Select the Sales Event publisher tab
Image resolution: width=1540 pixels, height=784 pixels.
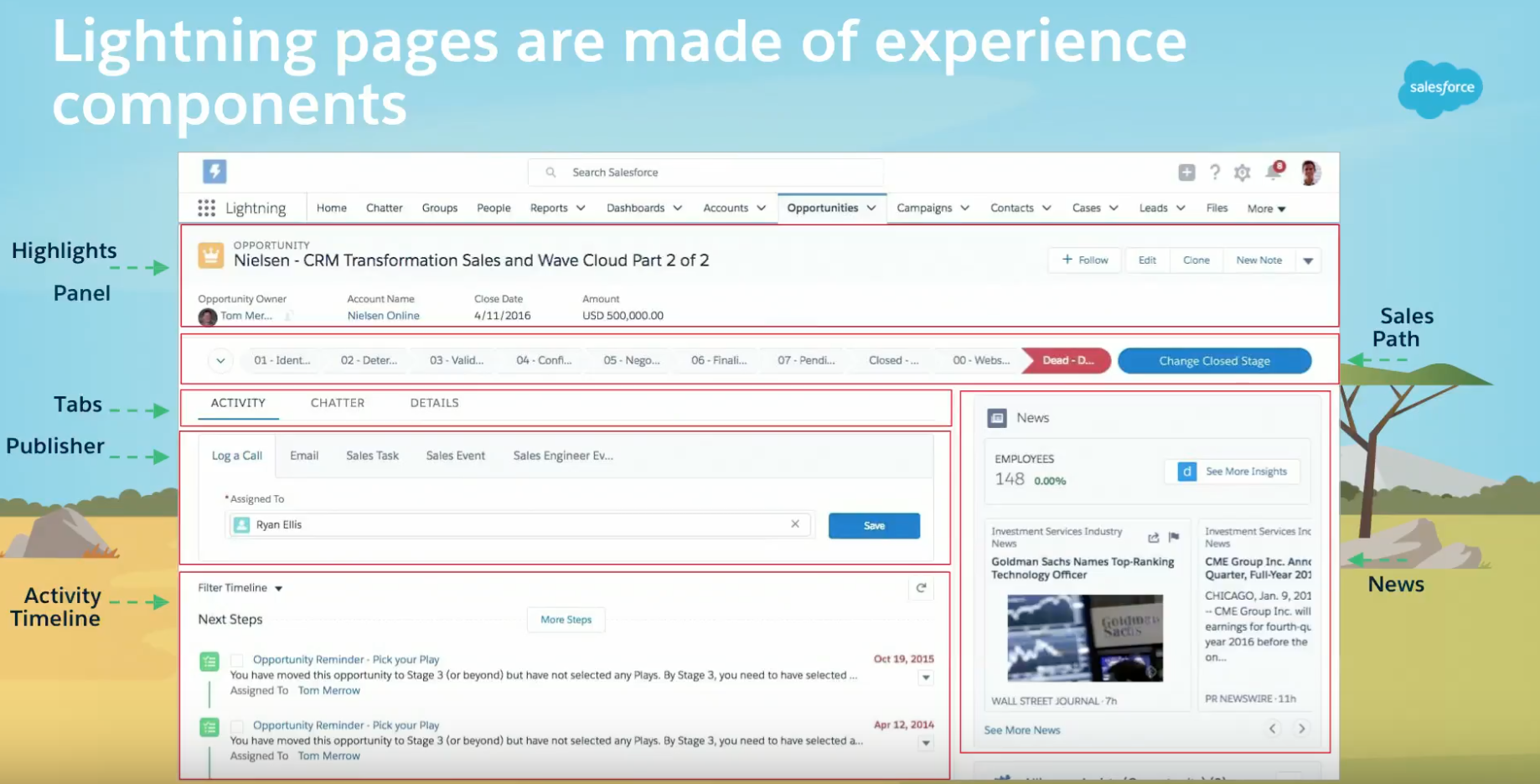click(x=456, y=456)
